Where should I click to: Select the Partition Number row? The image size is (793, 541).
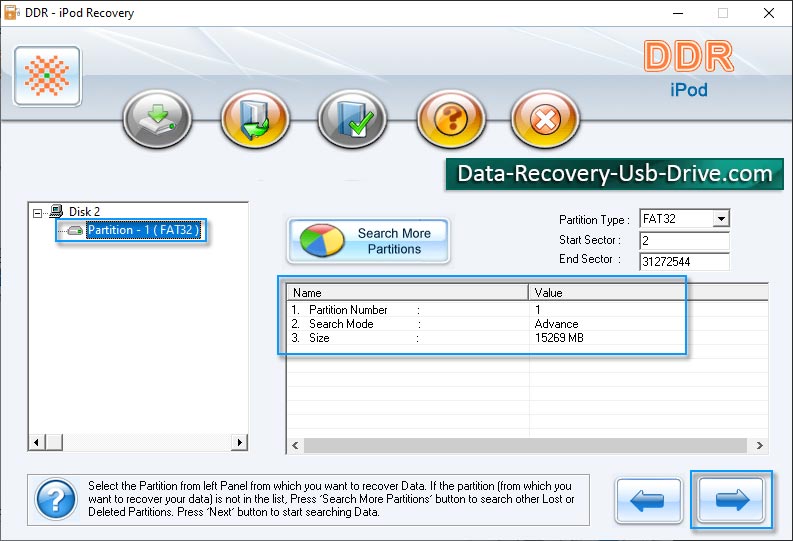527,309
